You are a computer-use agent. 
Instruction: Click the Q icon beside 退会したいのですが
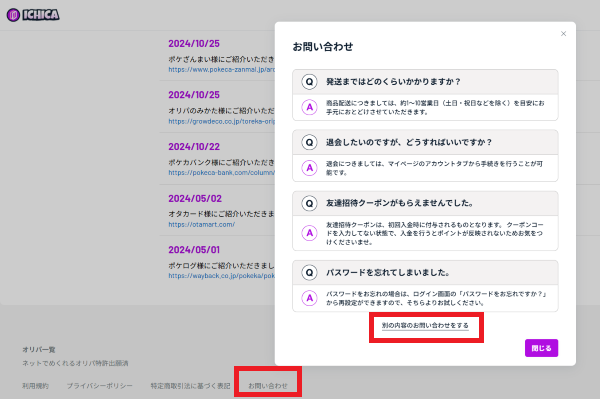pos(309,142)
